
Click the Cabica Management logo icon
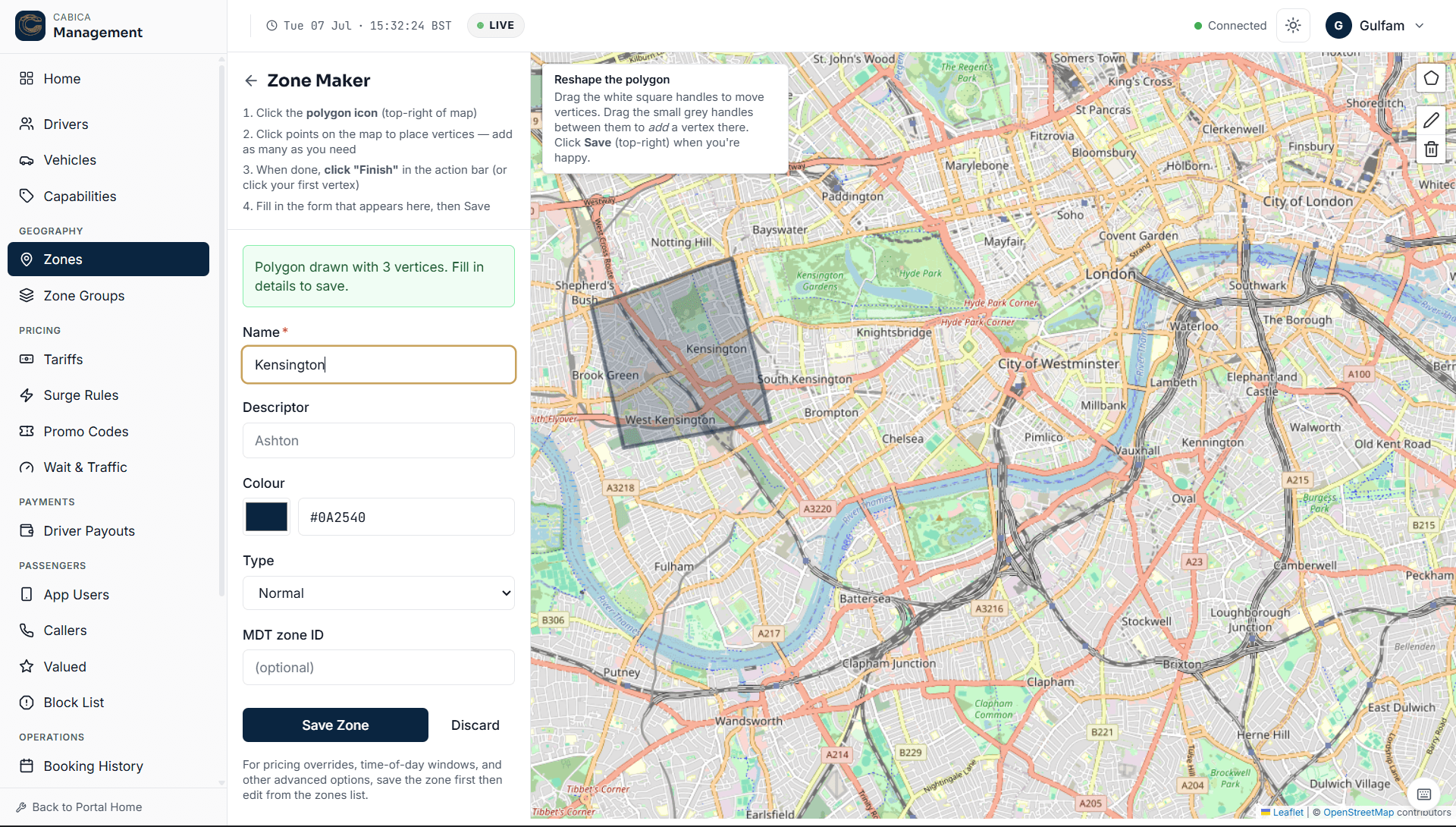(30, 25)
